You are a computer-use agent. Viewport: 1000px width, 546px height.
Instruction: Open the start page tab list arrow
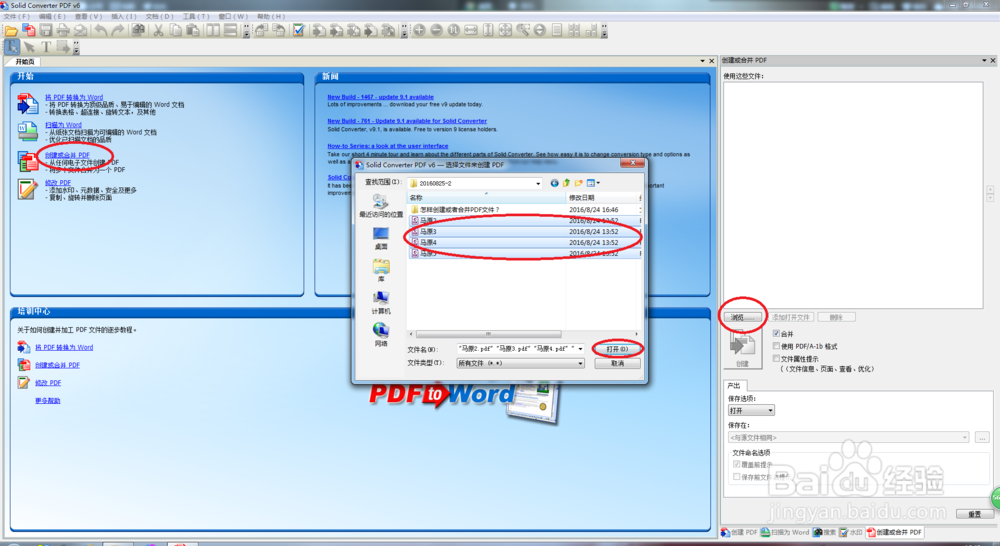pos(703,61)
